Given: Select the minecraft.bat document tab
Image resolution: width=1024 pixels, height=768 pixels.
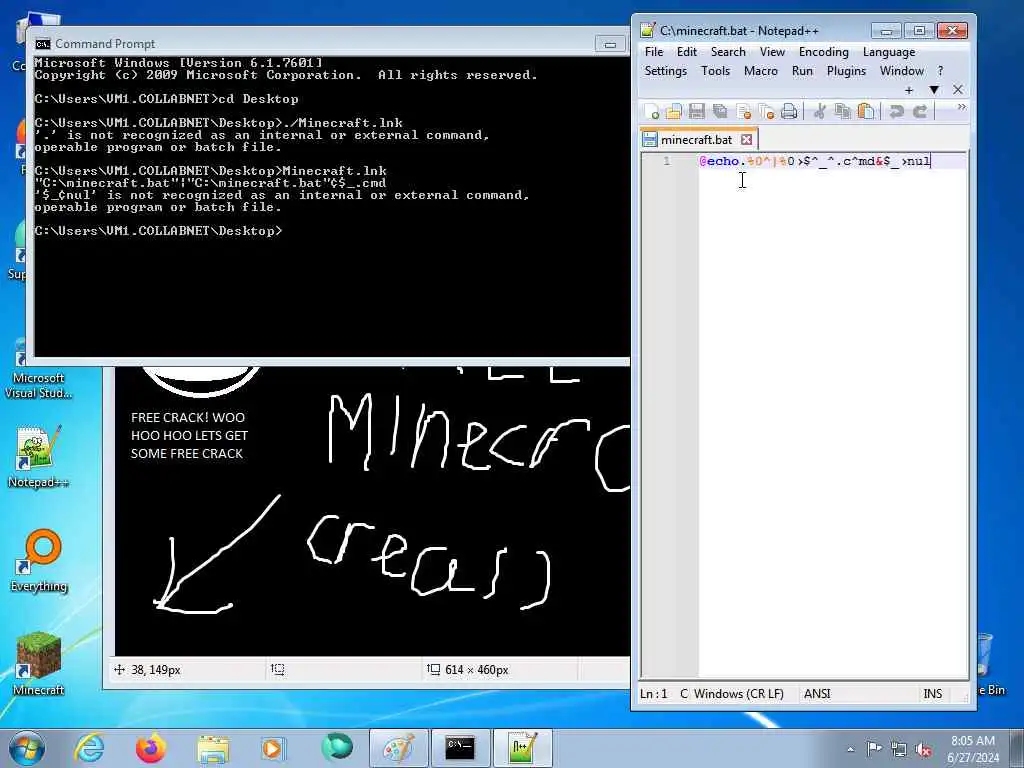Looking at the screenshot, I should pyautogui.click(x=696, y=140).
